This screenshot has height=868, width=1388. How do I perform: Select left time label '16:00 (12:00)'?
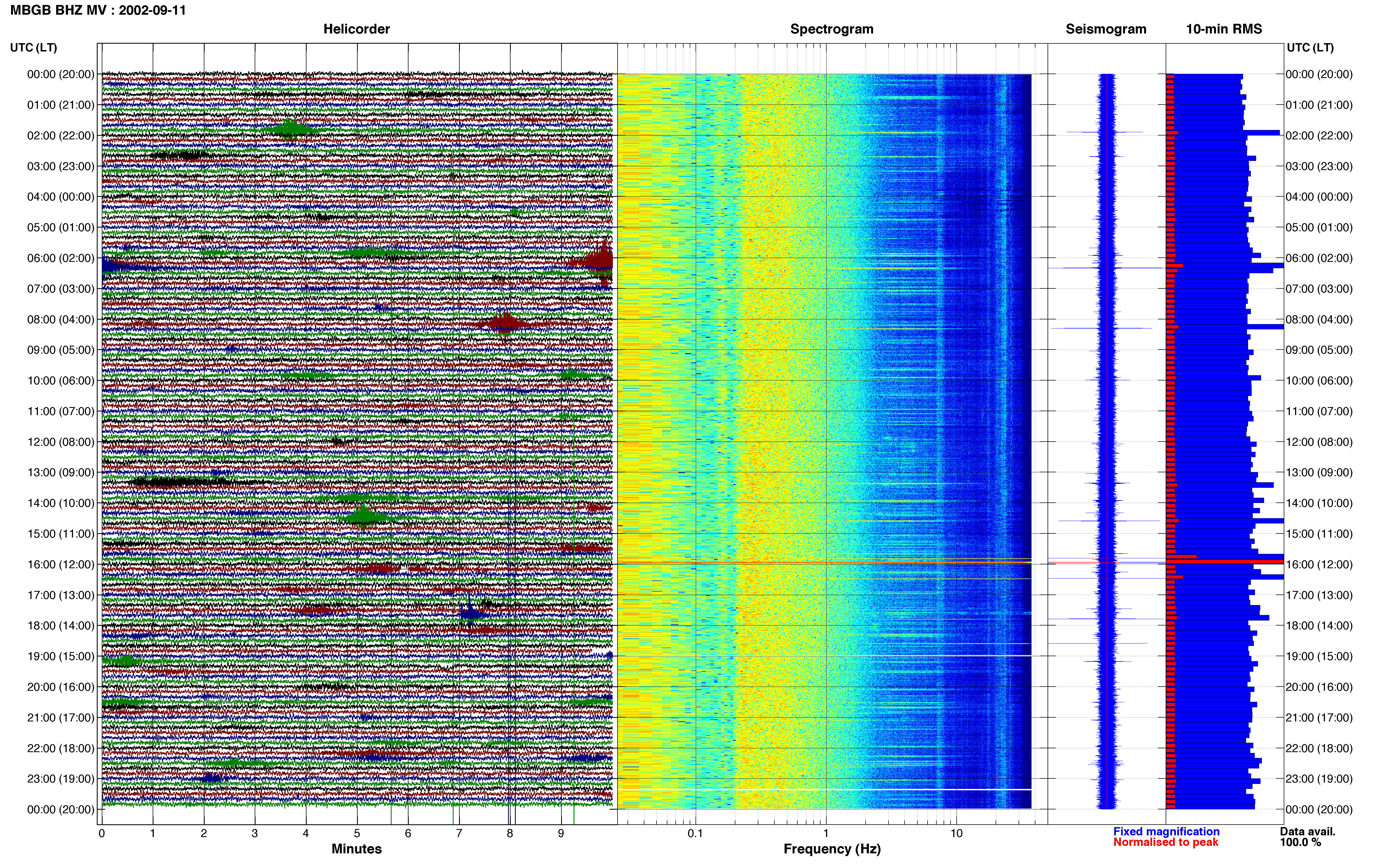point(61,564)
